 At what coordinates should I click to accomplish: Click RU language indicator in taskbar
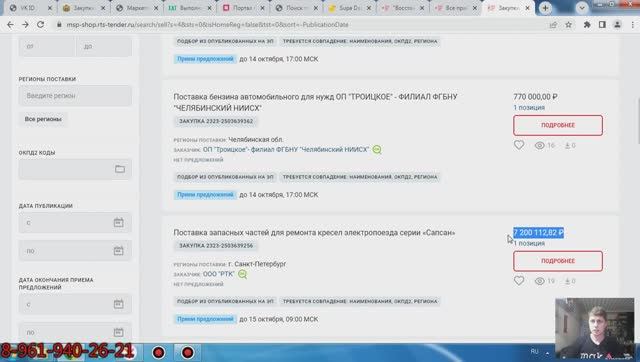[534, 351]
